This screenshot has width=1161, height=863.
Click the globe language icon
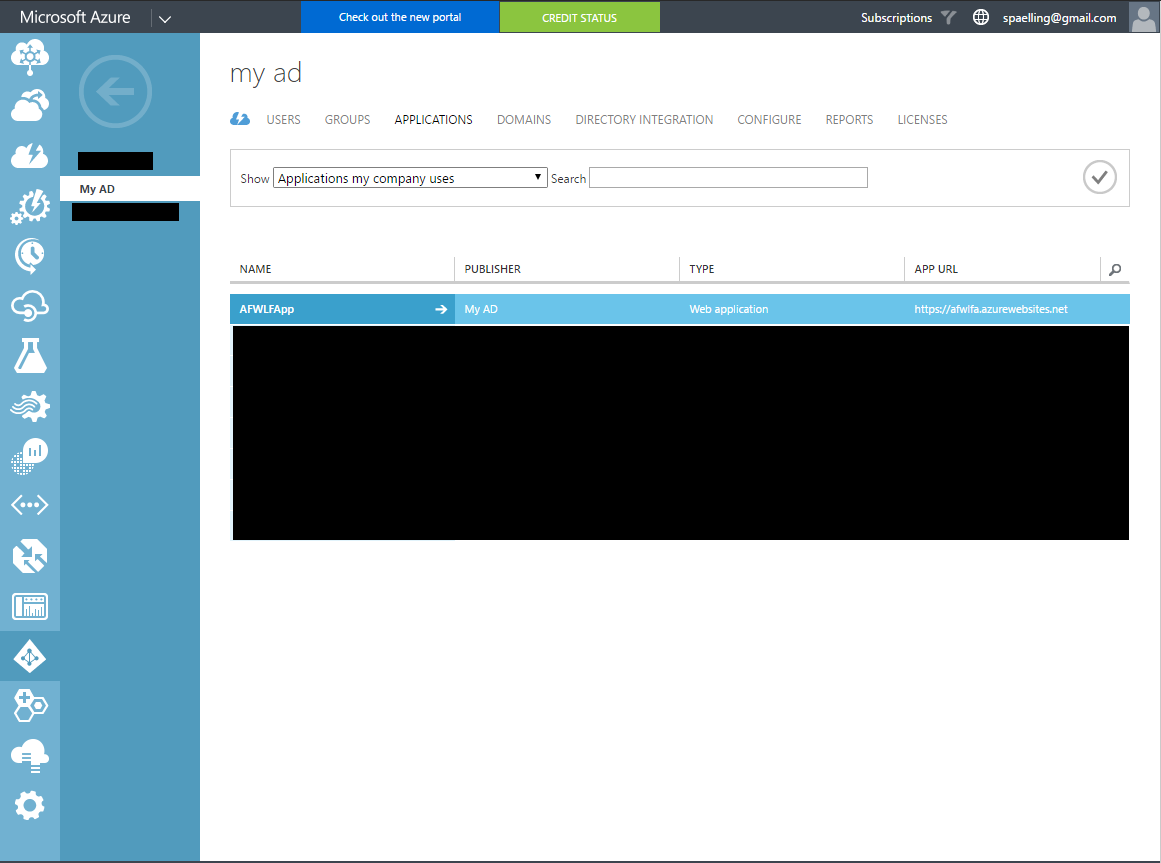click(980, 17)
